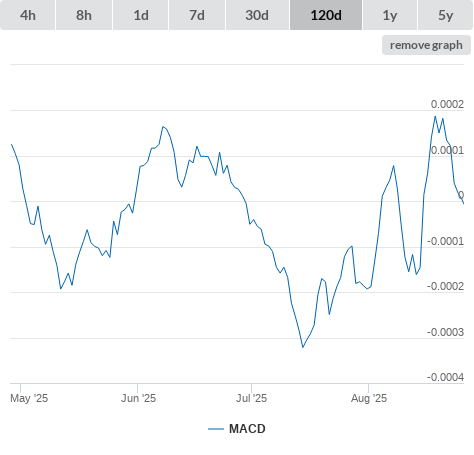Click the highest MACD peak in August

[x=435, y=116]
